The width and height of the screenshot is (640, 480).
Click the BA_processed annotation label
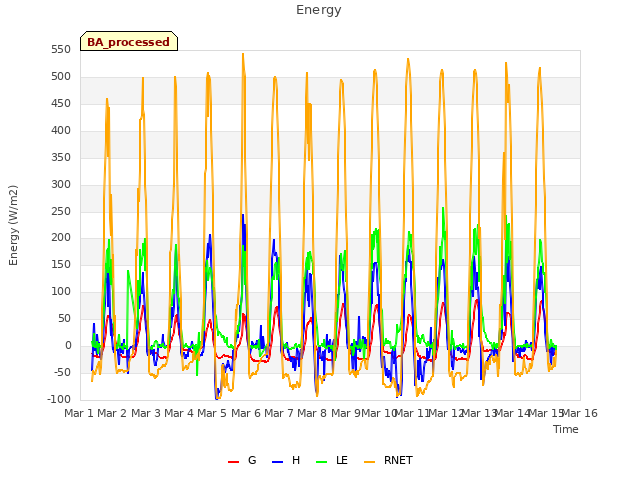(129, 41)
